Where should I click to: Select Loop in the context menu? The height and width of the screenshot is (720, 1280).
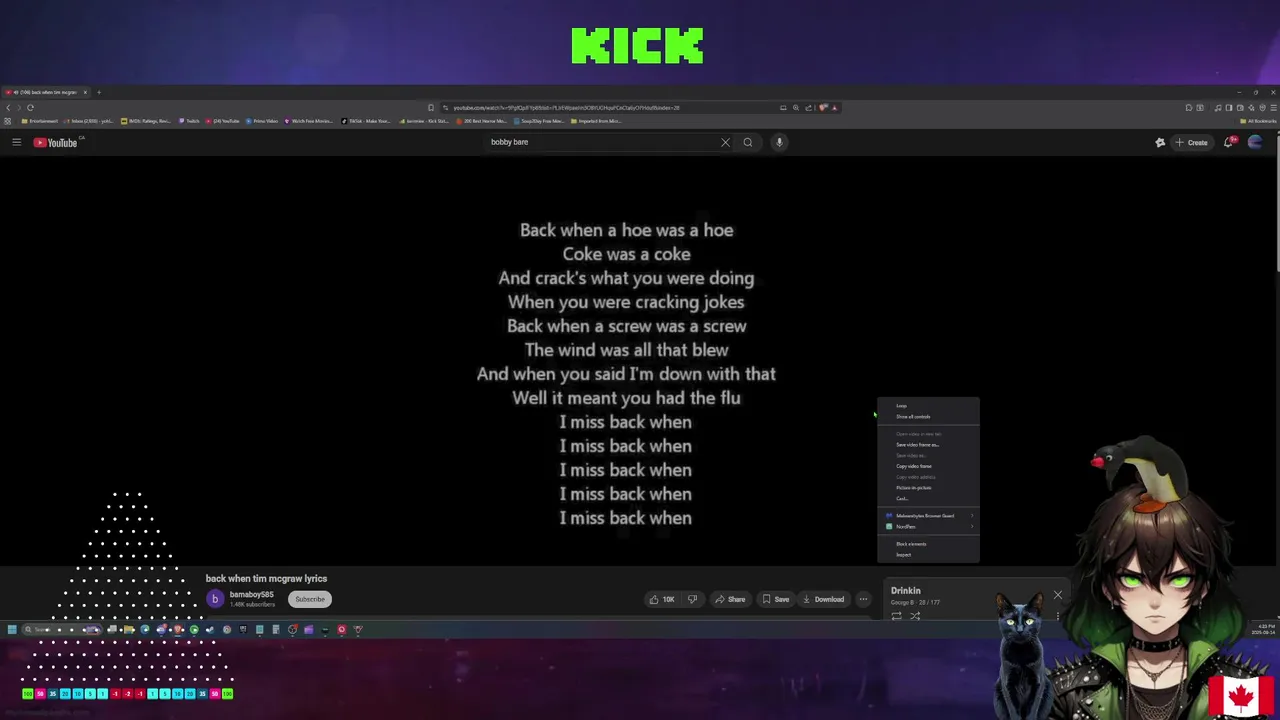pyautogui.click(x=928, y=406)
